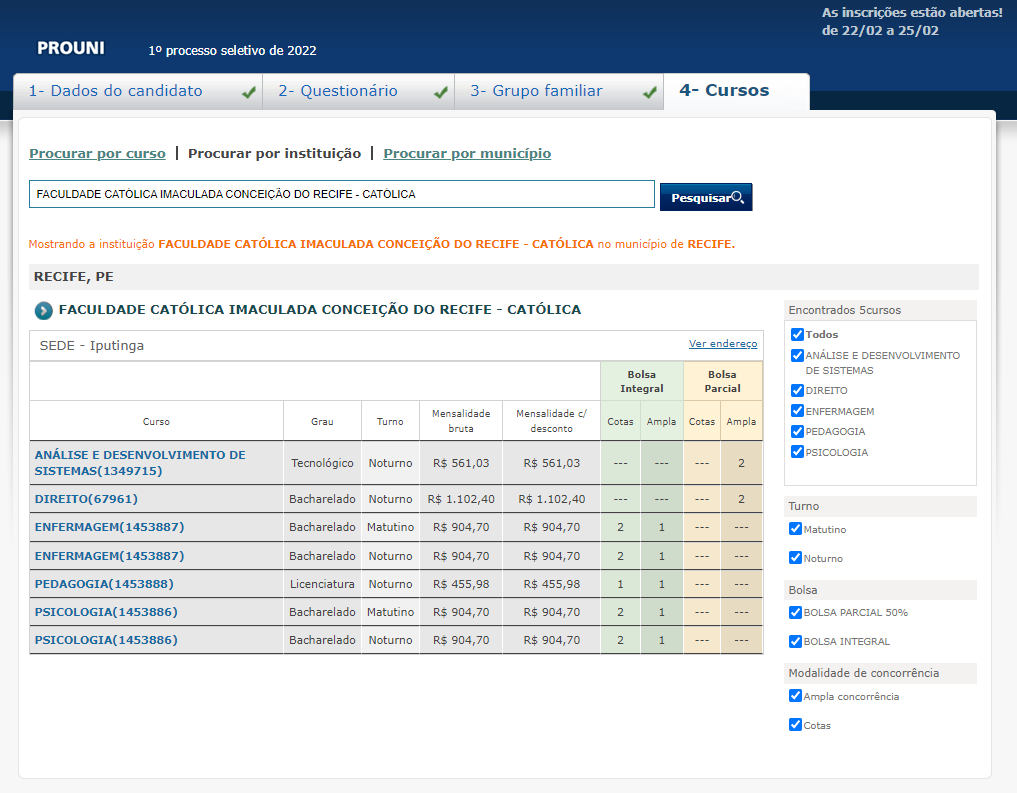Open the 1- Dados do candidato tab

(x=138, y=91)
